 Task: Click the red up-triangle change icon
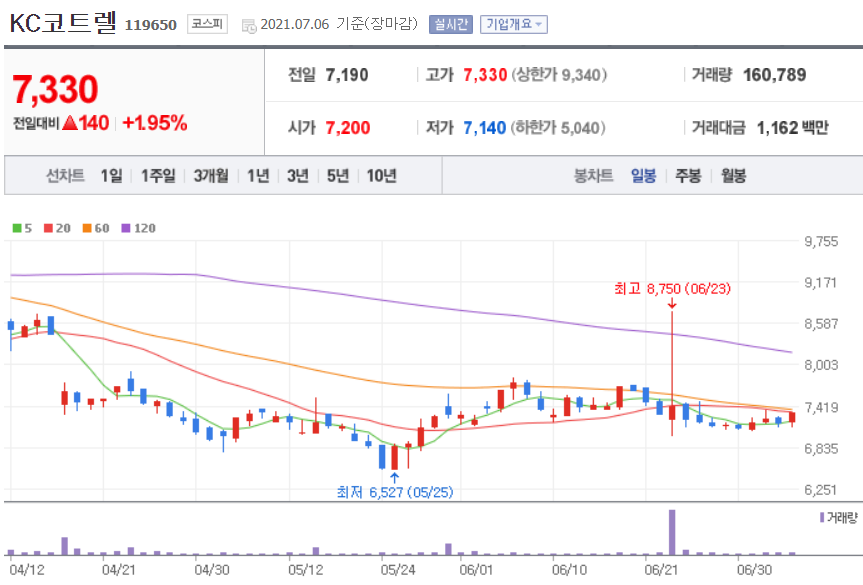(70, 123)
